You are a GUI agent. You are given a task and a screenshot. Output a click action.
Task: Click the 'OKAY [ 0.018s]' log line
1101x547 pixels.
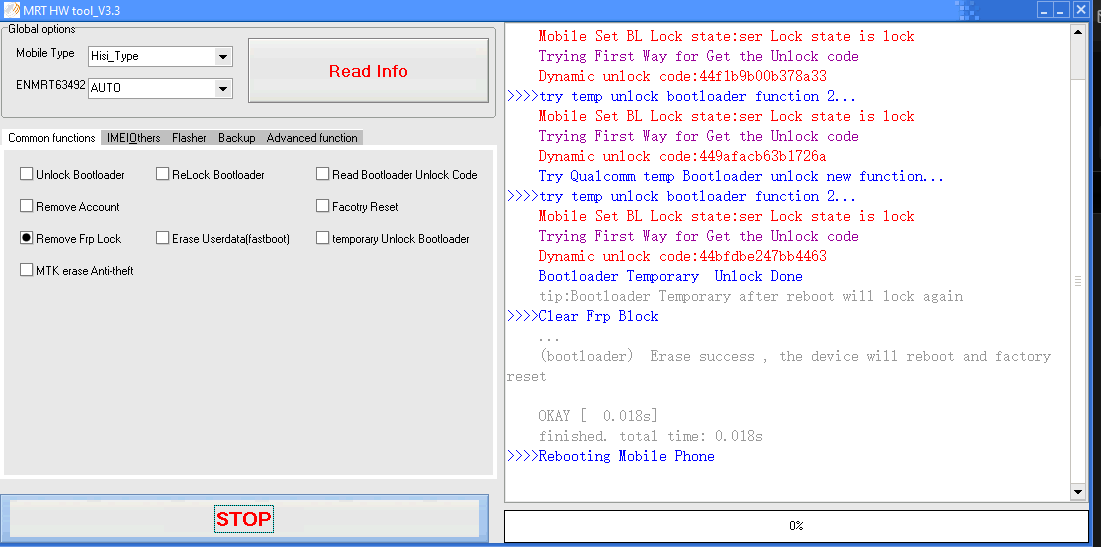(598, 416)
